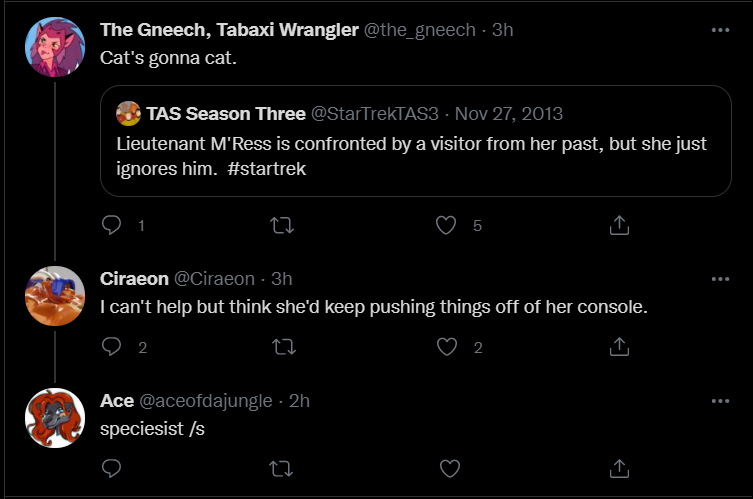Open the #startrek hashtag
Screen dimensions: 753x499
click(267, 169)
